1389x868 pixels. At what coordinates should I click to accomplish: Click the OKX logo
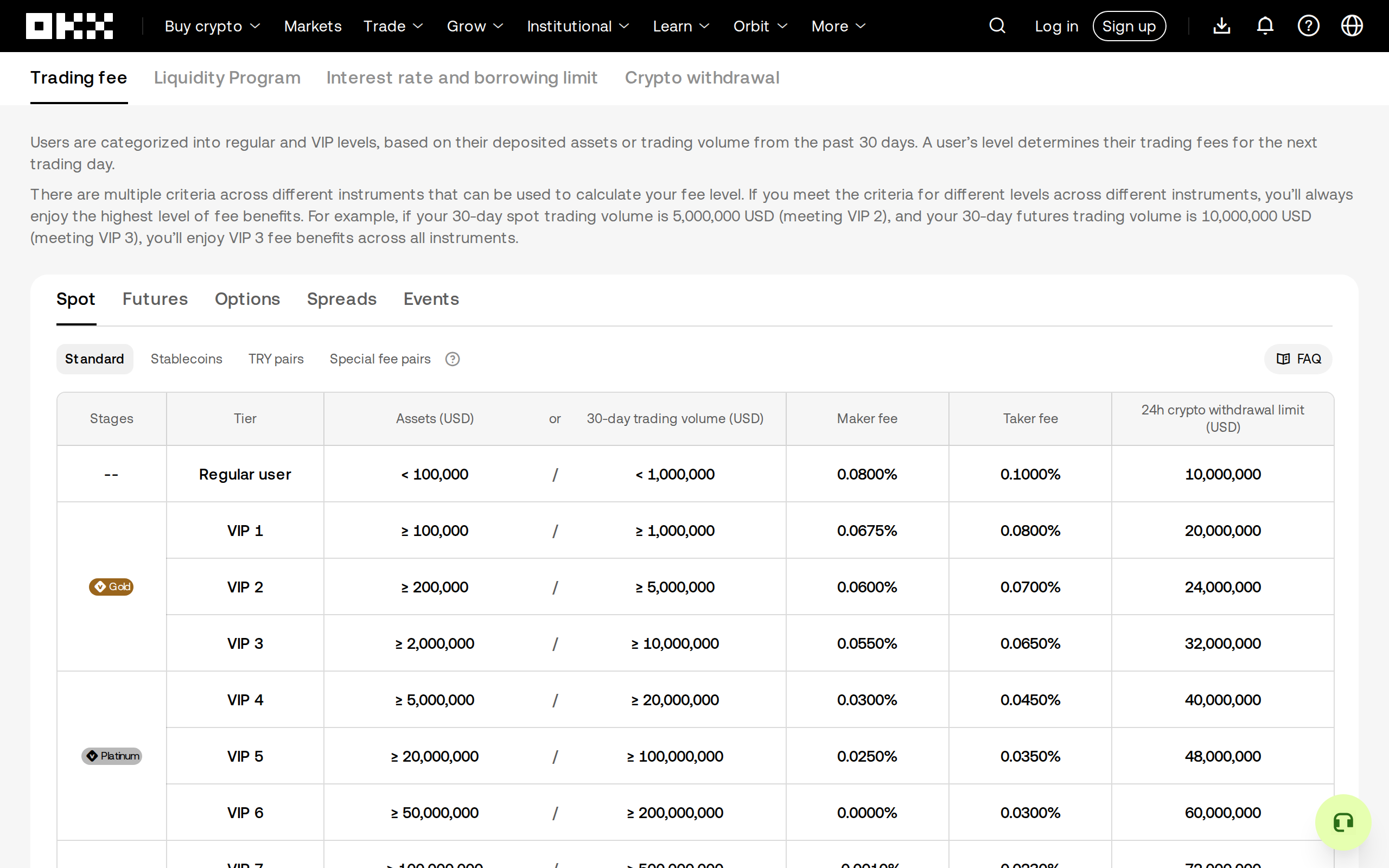click(69, 26)
